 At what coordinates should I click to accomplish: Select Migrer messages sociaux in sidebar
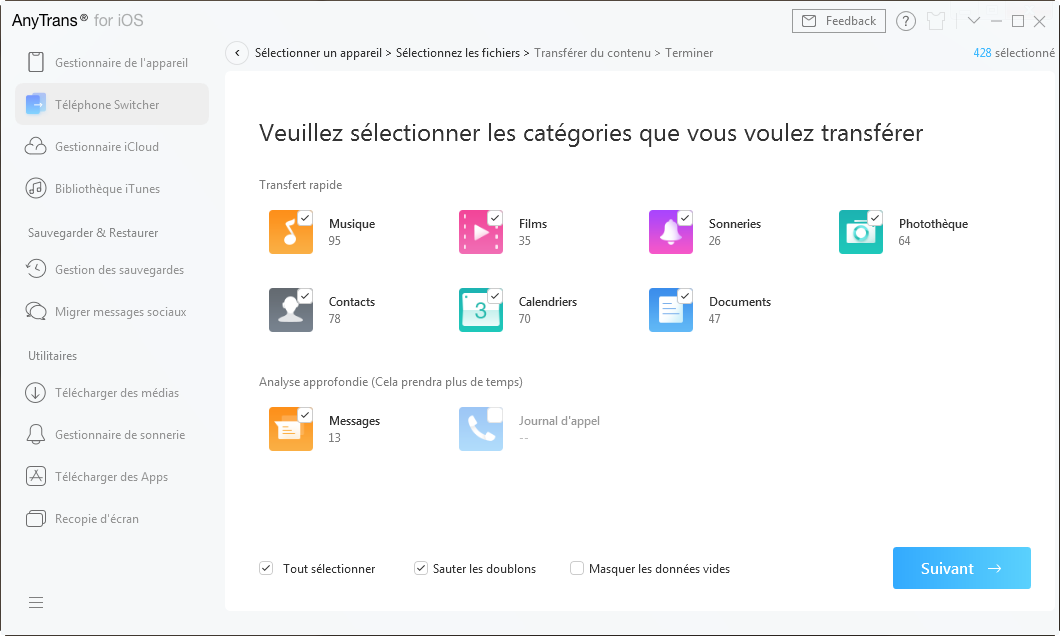[x=112, y=311]
